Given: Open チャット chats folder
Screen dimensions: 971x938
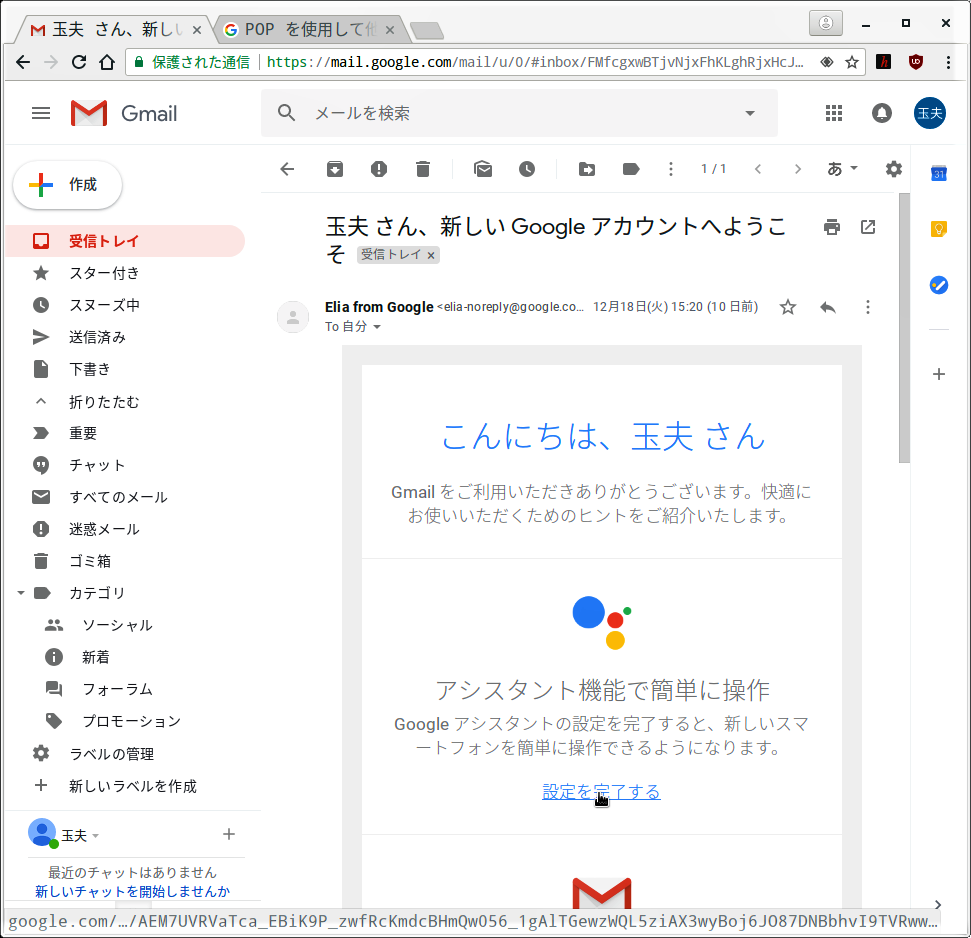Looking at the screenshot, I should point(97,465).
